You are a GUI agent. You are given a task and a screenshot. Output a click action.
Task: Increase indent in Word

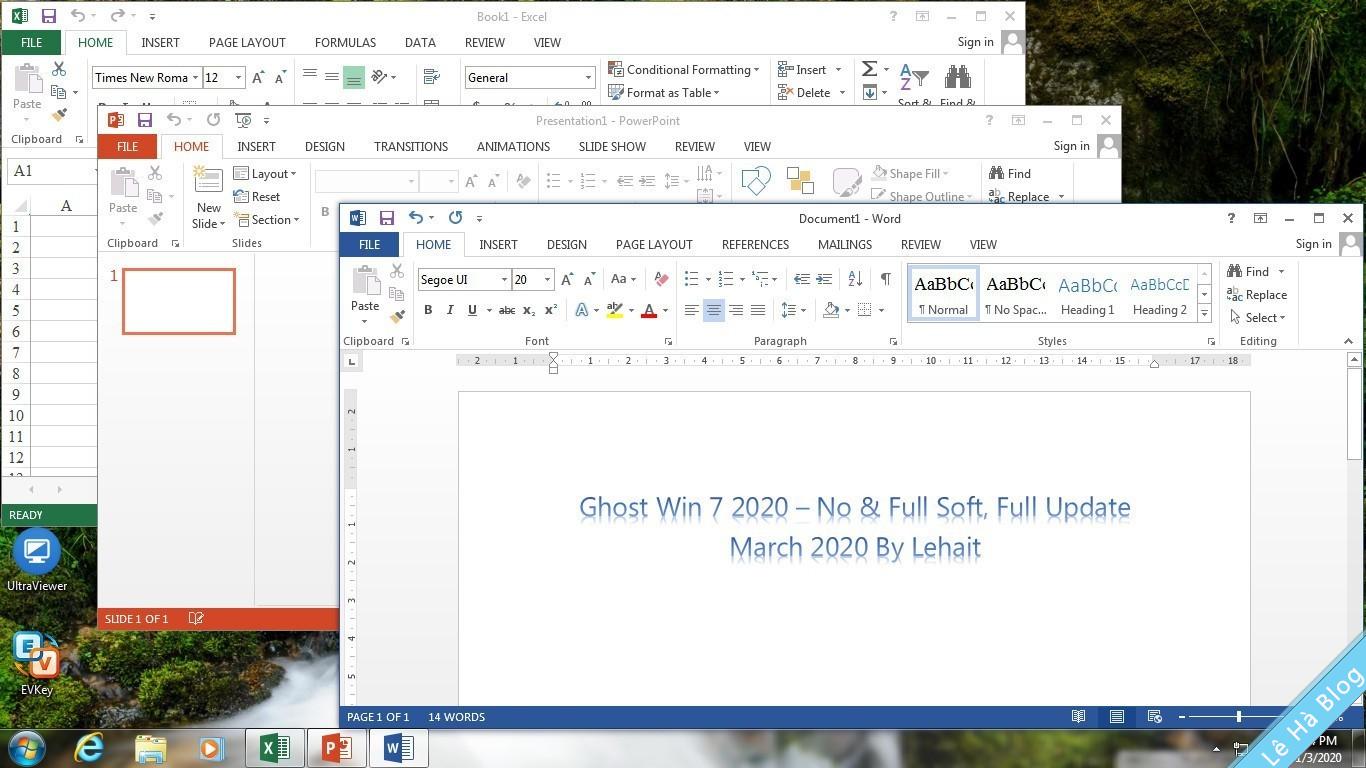point(823,279)
